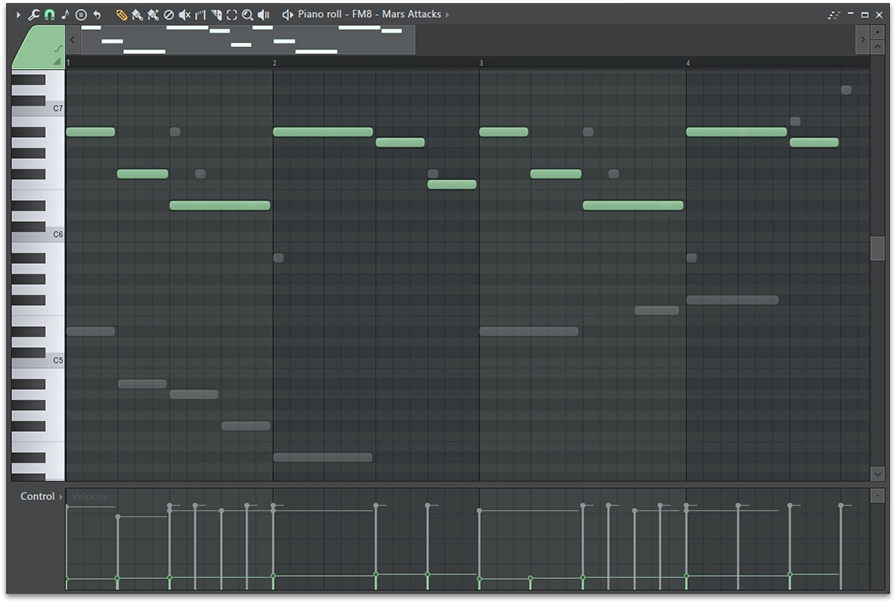This screenshot has height=603, width=896.
Task: Activate the Slice tool
Action: [x=216, y=14]
